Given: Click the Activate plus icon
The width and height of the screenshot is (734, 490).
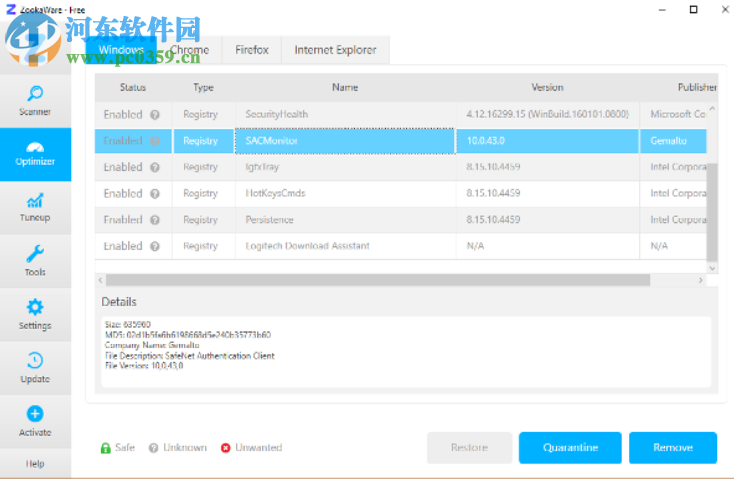Looking at the screenshot, I should (35, 414).
